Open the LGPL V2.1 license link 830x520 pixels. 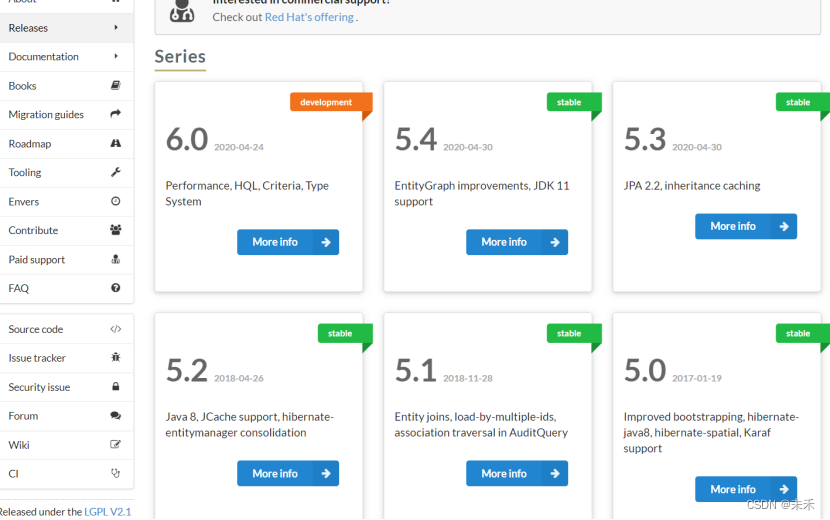(107, 512)
